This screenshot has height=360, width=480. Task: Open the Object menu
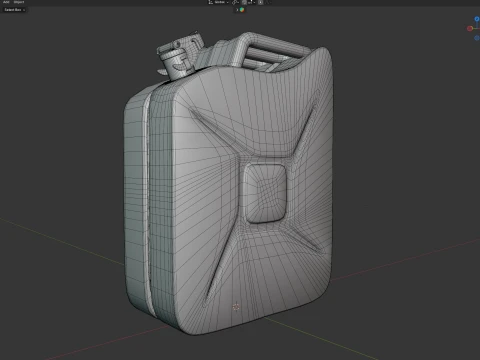pos(19,2)
